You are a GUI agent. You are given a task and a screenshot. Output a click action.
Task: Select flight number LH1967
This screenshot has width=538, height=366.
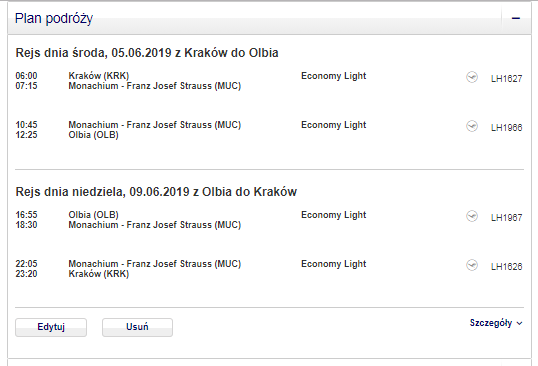click(506, 217)
